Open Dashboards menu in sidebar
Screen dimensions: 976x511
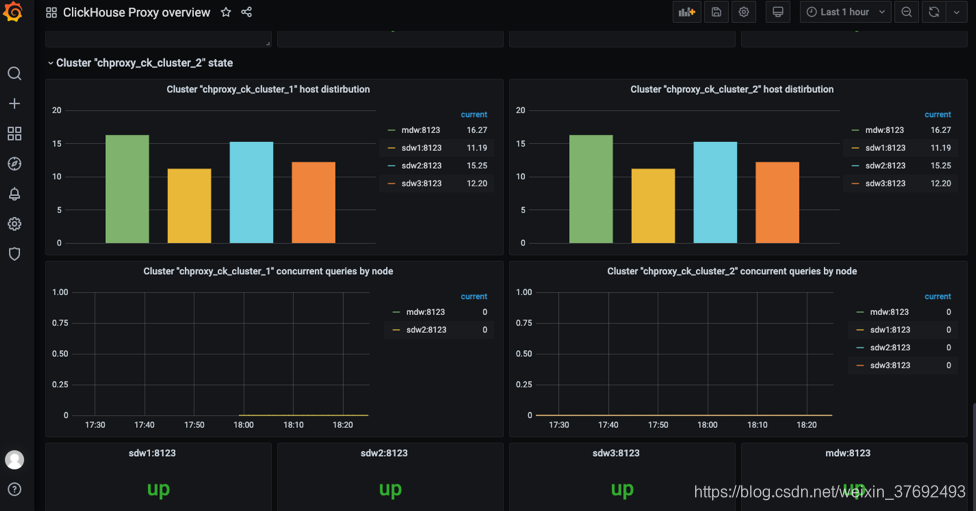pyautogui.click(x=14, y=133)
